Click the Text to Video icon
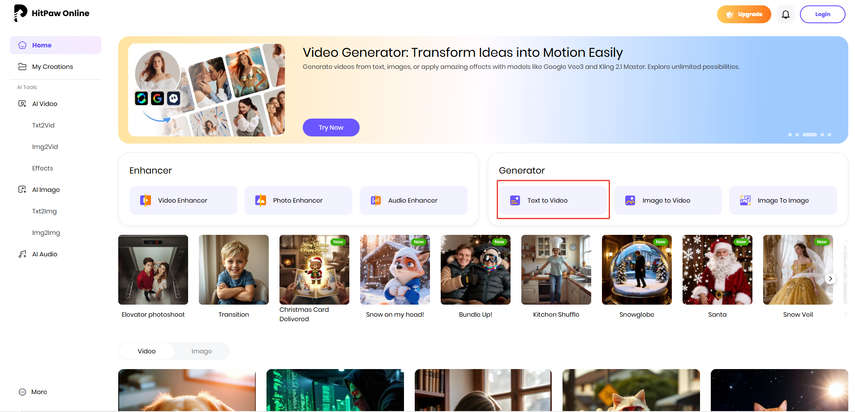 click(515, 201)
